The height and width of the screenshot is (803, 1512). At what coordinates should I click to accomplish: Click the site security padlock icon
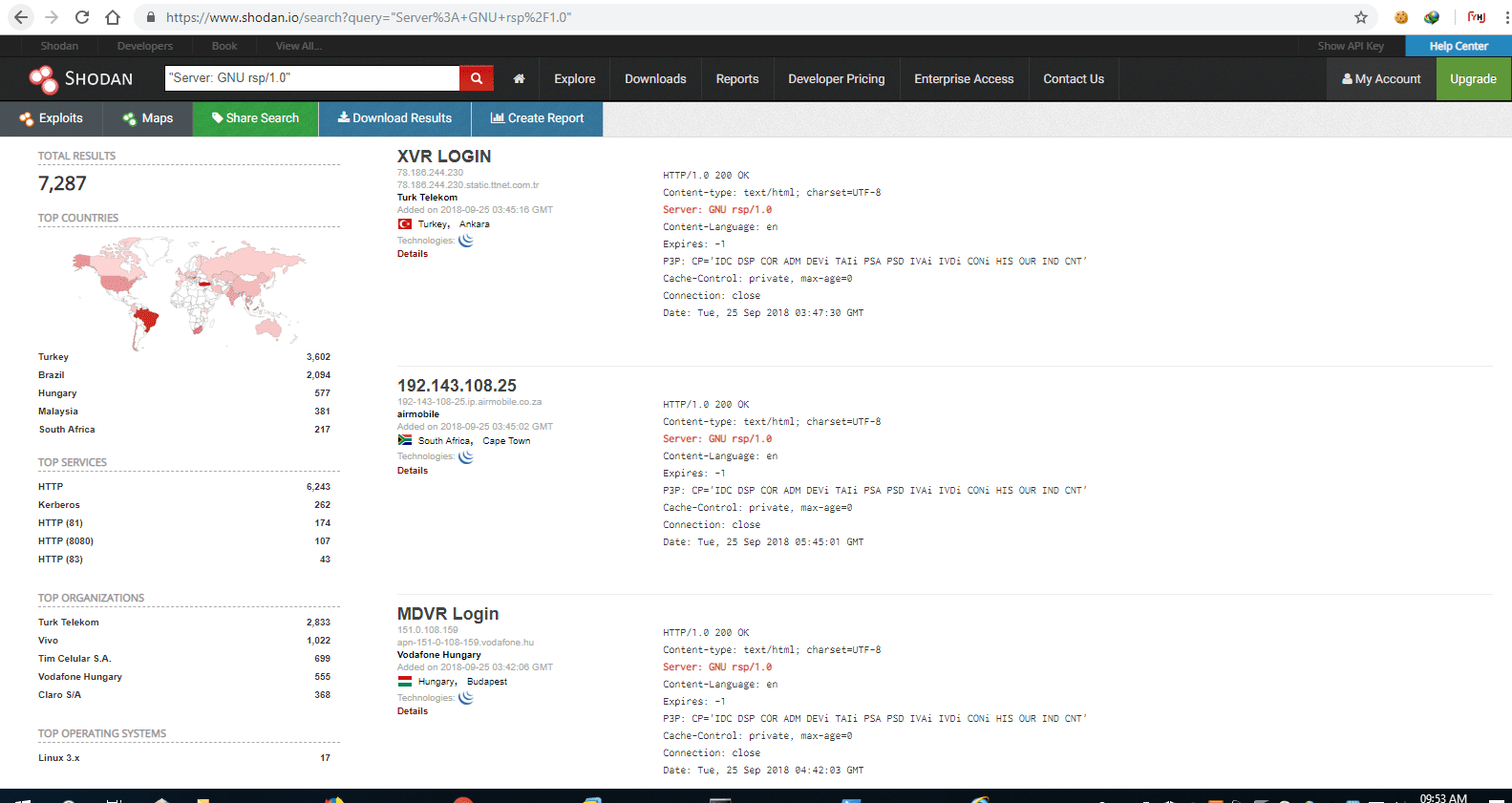tap(150, 17)
